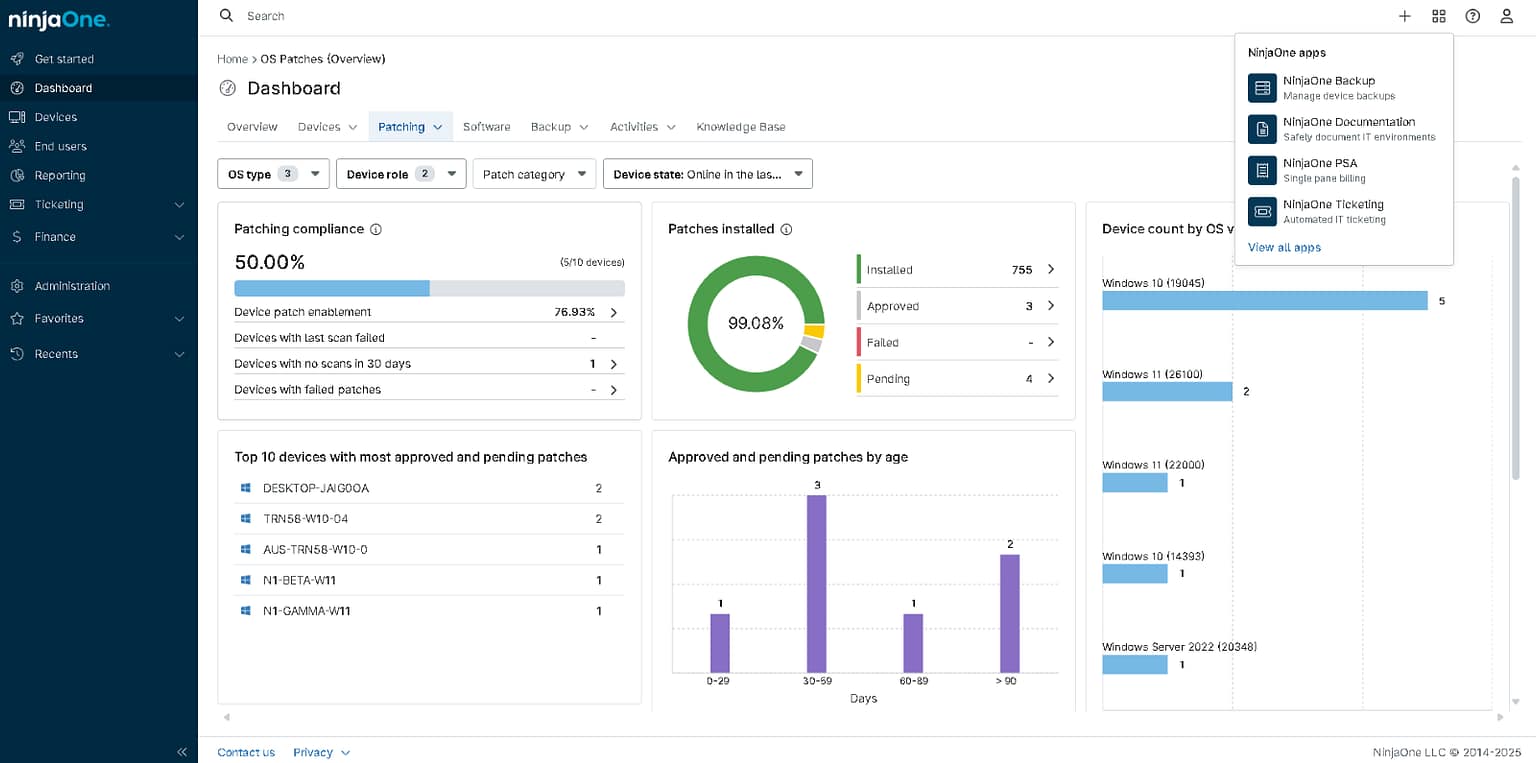The width and height of the screenshot is (1536, 763).
Task: Click the Devices sidebar icon
Action: pyautogui.click(x=17, y=117)
